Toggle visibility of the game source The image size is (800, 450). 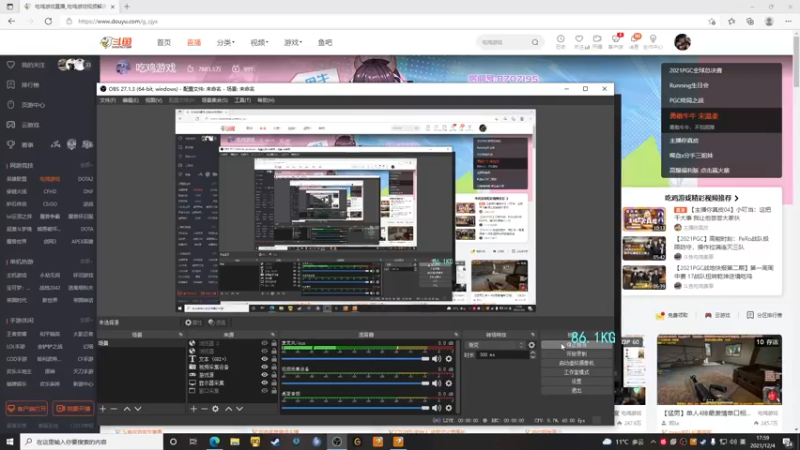pyautogui.click(x=264, y=374)
